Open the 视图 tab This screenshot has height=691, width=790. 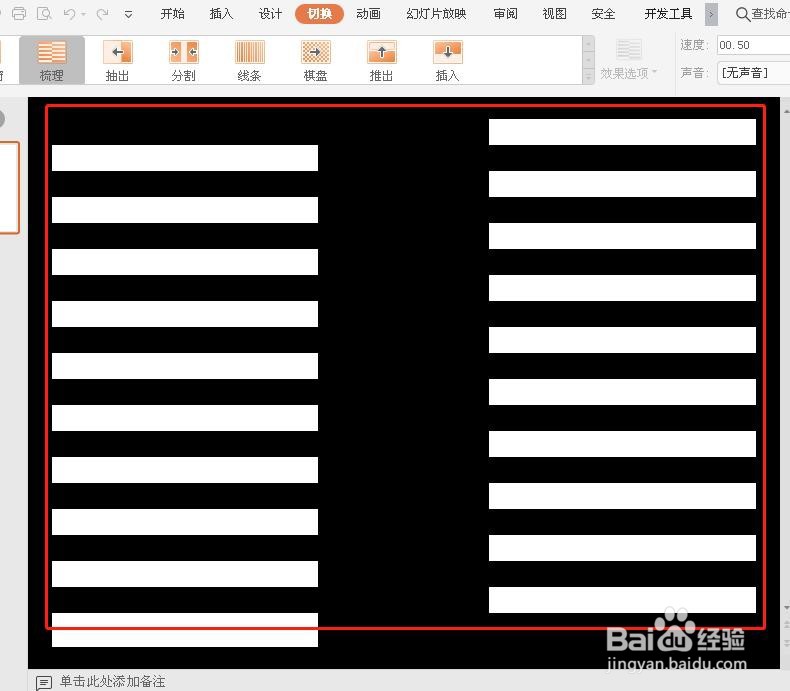coord(554,14)
